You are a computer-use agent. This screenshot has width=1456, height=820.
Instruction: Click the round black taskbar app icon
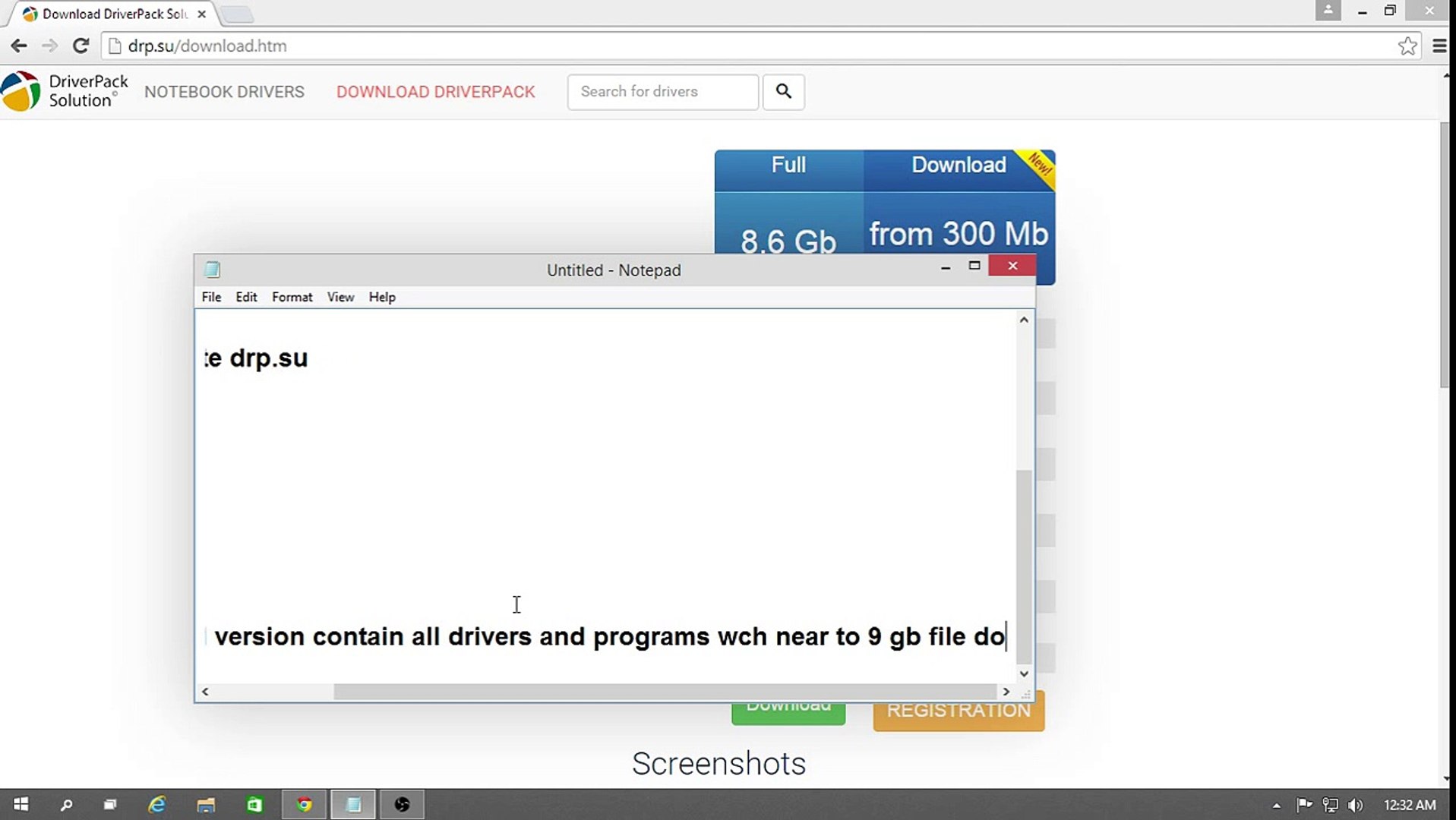pos(403,804)
